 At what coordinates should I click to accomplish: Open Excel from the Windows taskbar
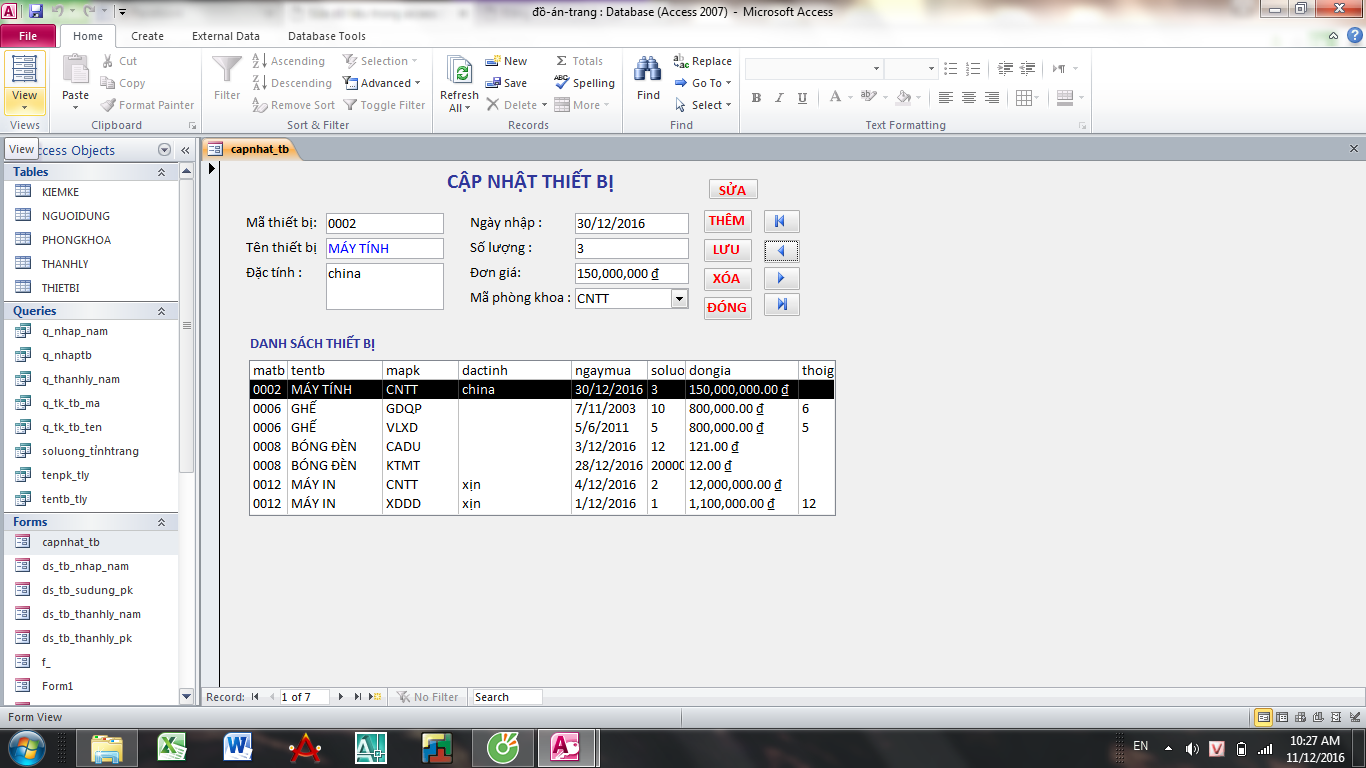(x=172, y=747)
